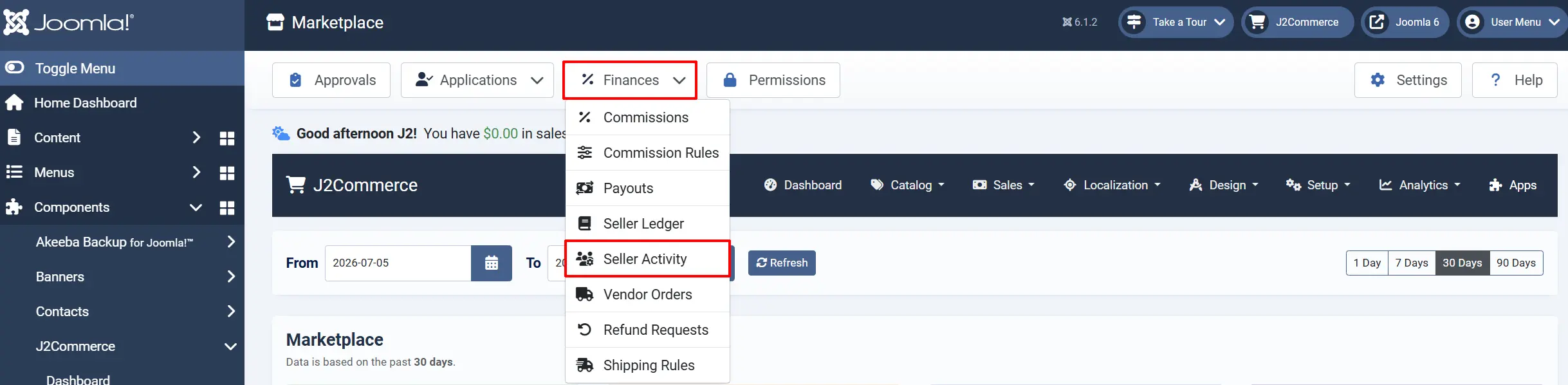Click the Marketplace store icon
Image resolution: width=1568 pixels, height=385 pixels.
pos(275,23)
